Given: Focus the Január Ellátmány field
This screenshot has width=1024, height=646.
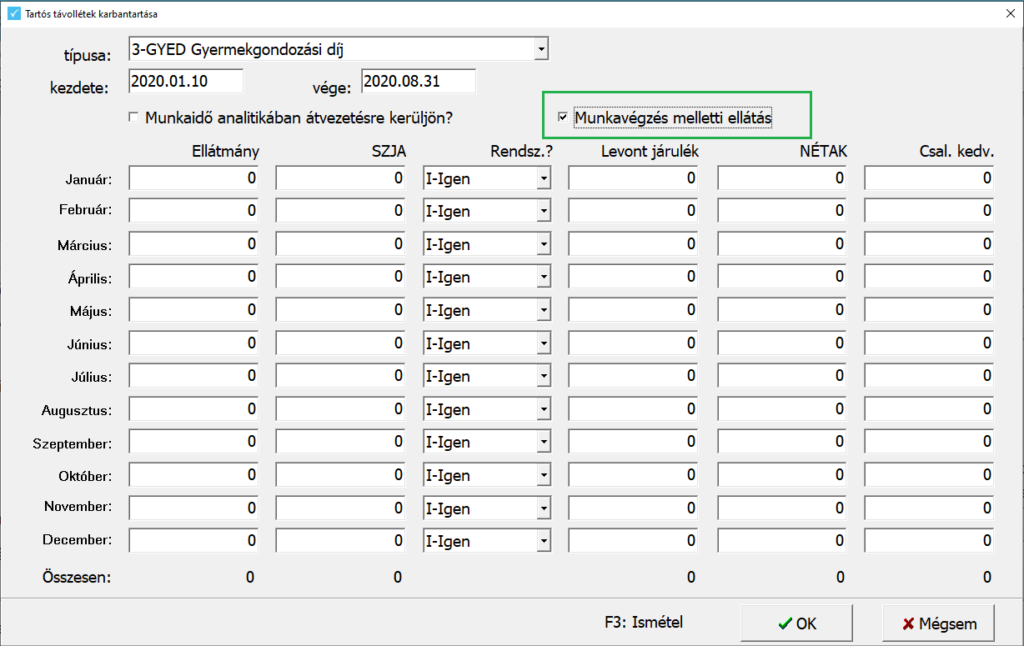Looking at the screenshot, I should pos(193,179).
